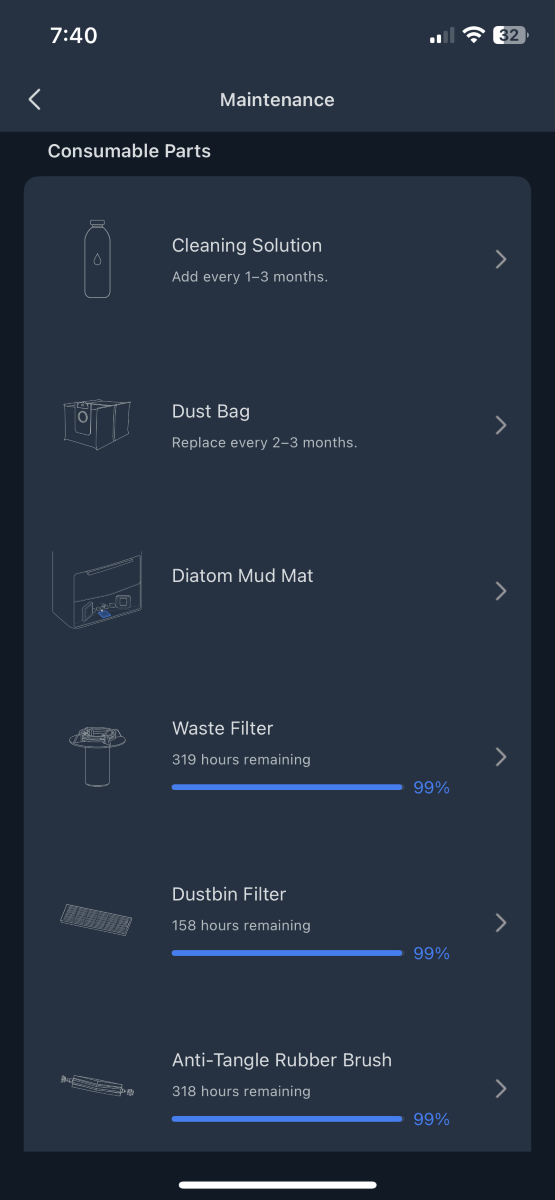555x1200 pixels.
Task: Tap the Waste Filter 99% progress bar
Action: 287,787
